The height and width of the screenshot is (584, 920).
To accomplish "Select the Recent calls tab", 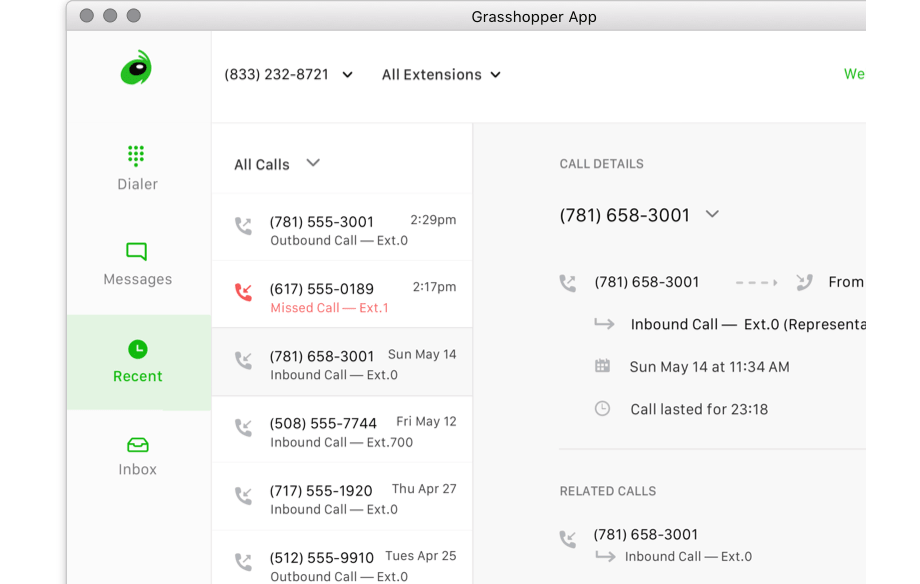I will coord(138,361).
